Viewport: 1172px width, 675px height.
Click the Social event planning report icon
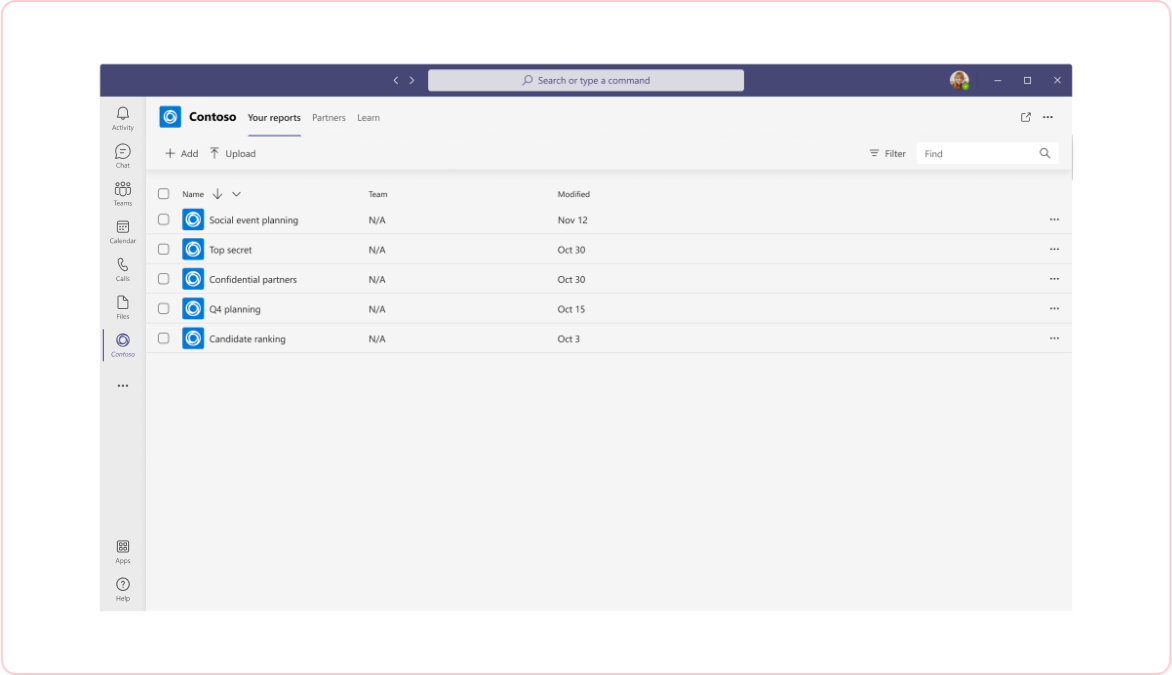coord(193,220)
